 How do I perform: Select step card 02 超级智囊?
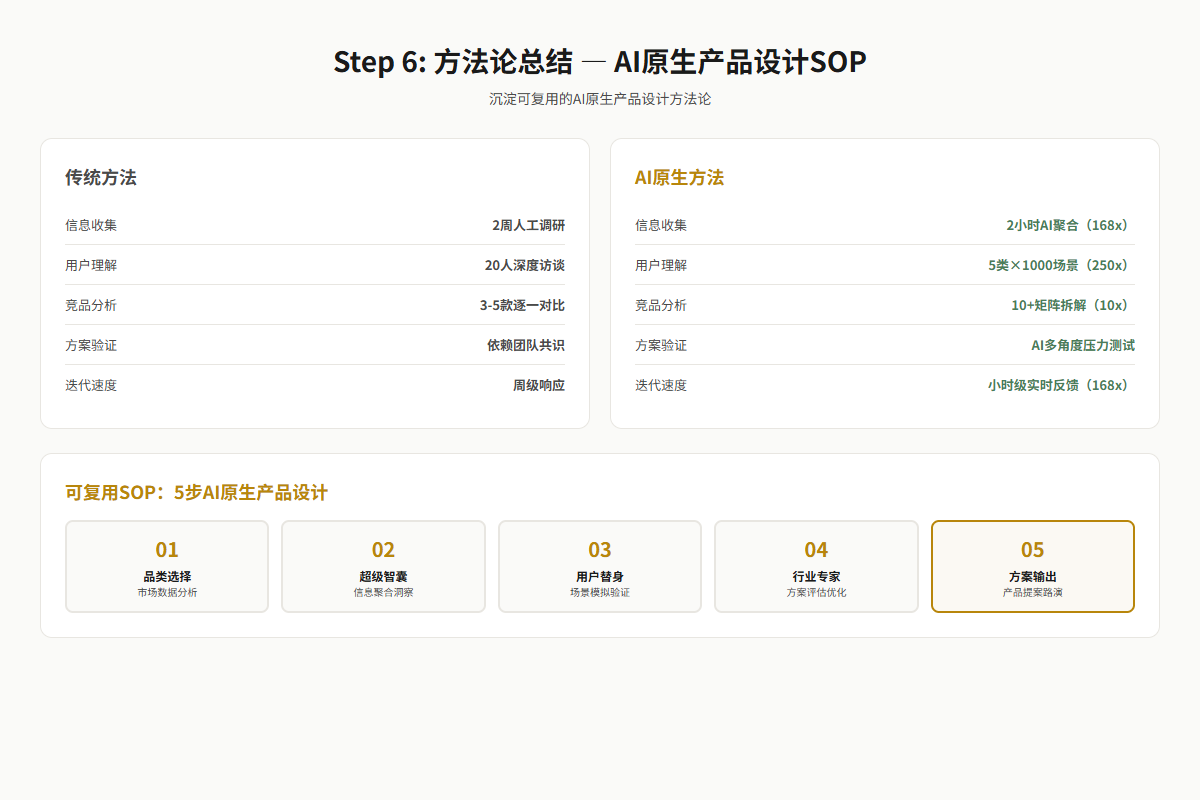point(383,566)
